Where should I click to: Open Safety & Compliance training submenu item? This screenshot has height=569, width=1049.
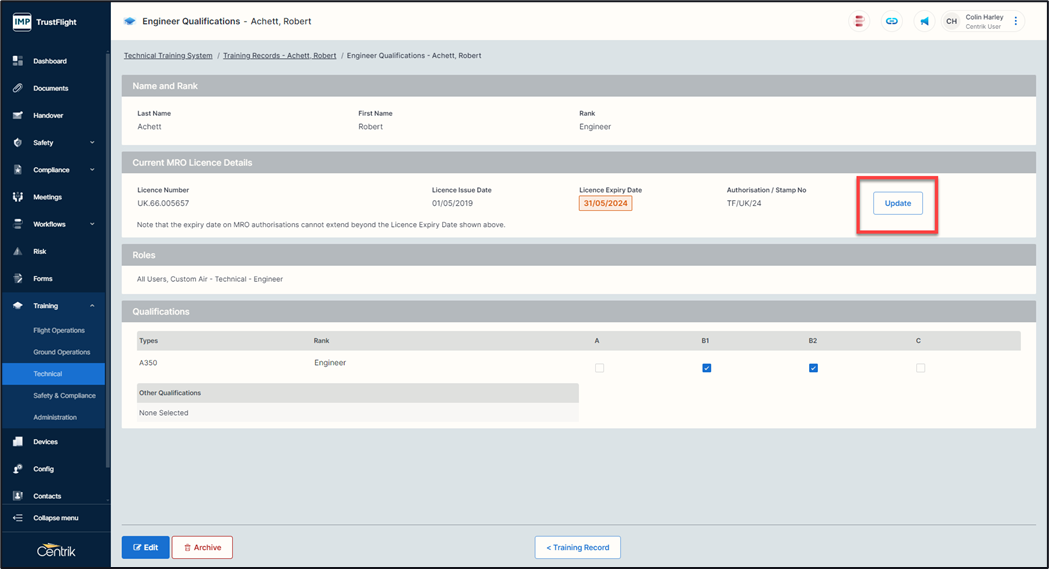[64, 396]
